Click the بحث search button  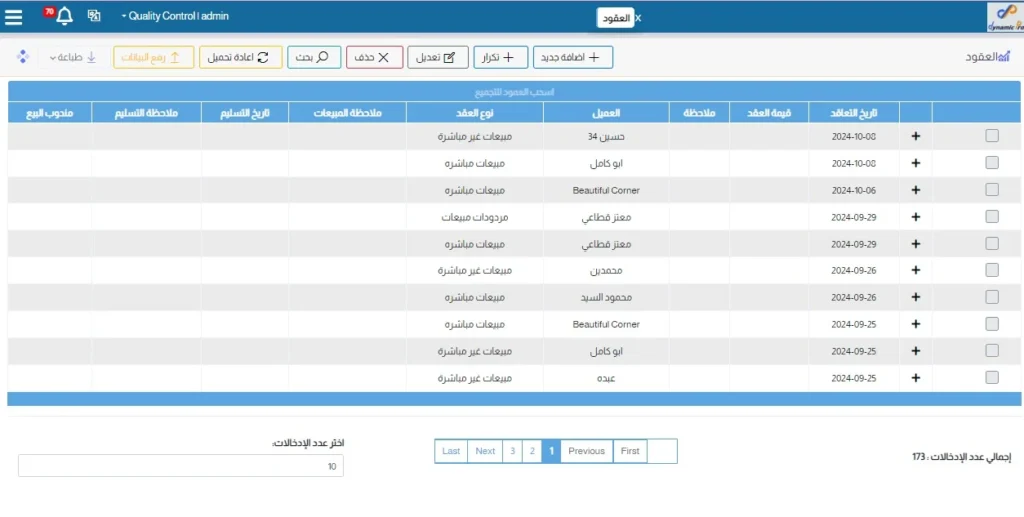coord(315,57)
